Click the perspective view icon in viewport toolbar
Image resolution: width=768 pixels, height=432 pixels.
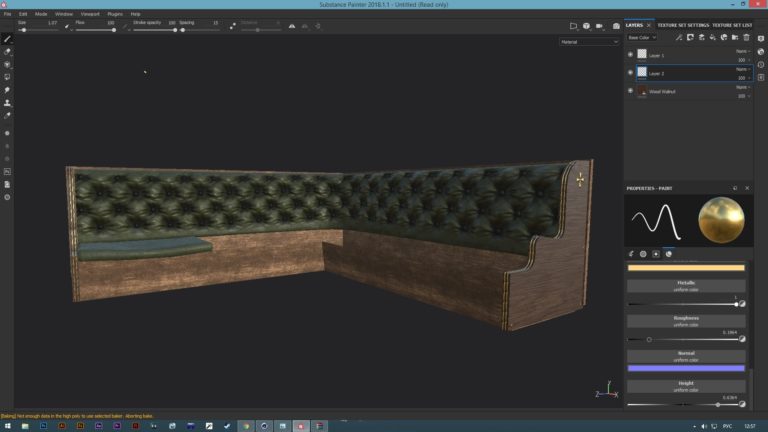pos(574,26)
